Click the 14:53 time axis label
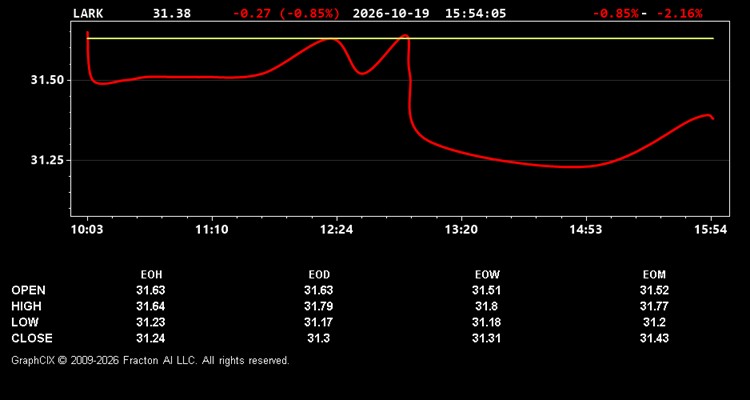The width and height of the screenshot is (750, 400). pyautogui.click(x=586, y=230)
